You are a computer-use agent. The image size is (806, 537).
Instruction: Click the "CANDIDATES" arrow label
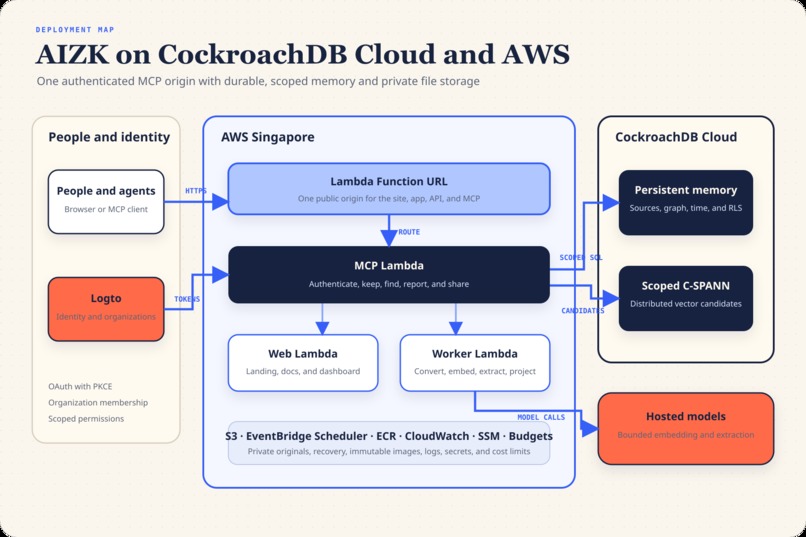coord(583,311)
